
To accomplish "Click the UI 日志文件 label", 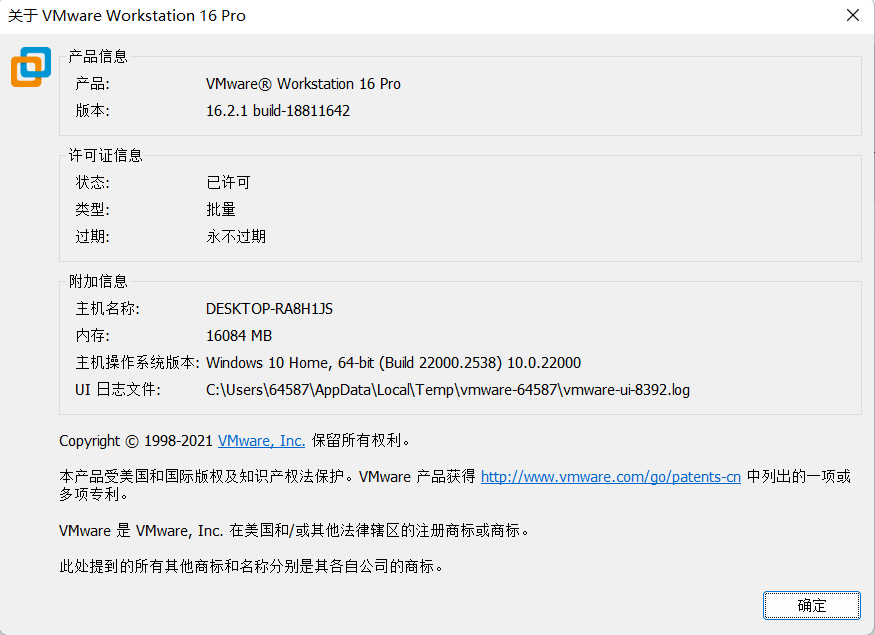I will click(117, 390).
